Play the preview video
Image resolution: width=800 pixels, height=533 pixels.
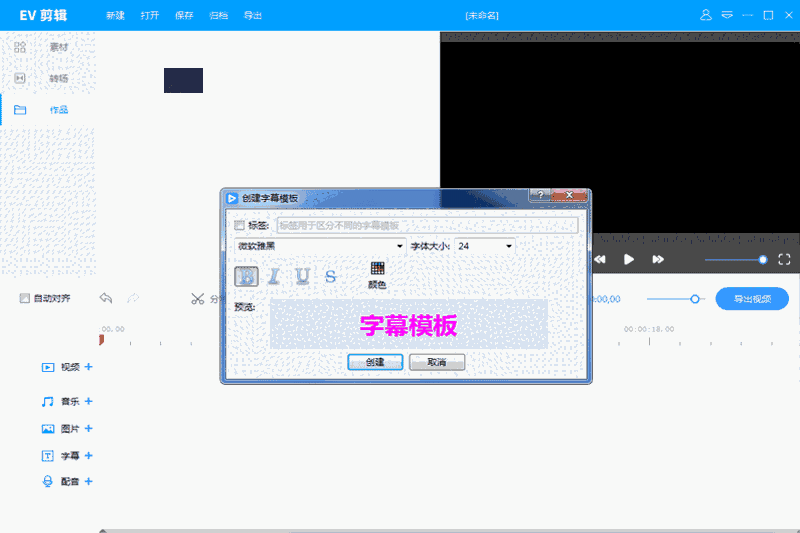click(x=629, y=259)
